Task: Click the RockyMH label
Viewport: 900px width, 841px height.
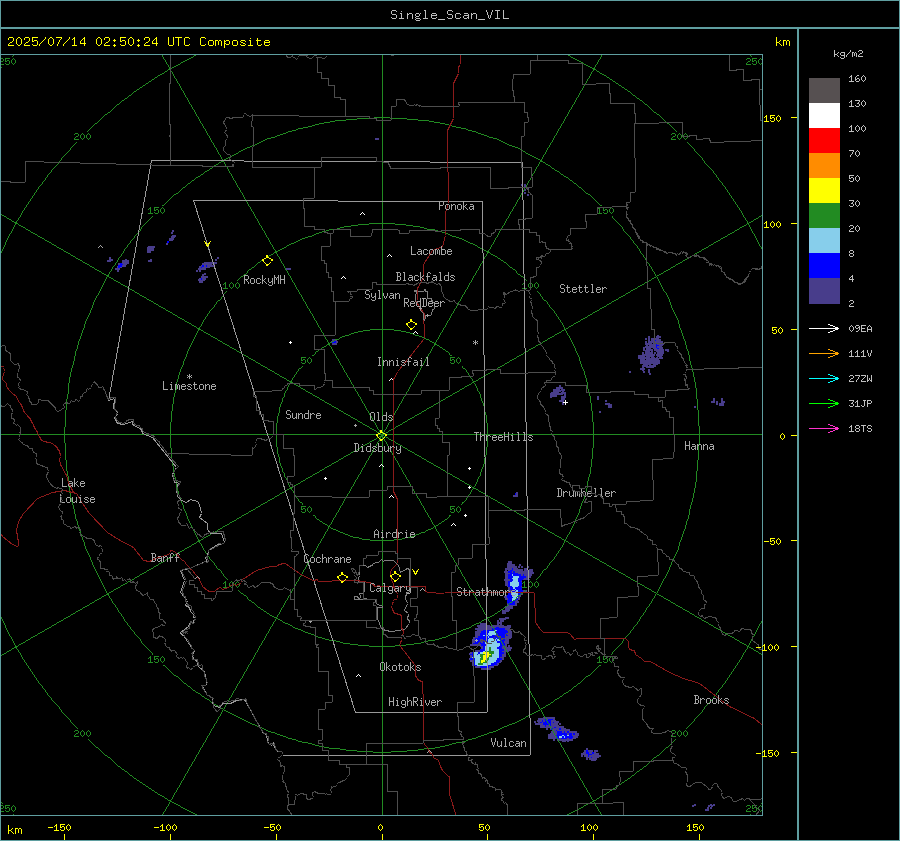Action: [264, 280]
